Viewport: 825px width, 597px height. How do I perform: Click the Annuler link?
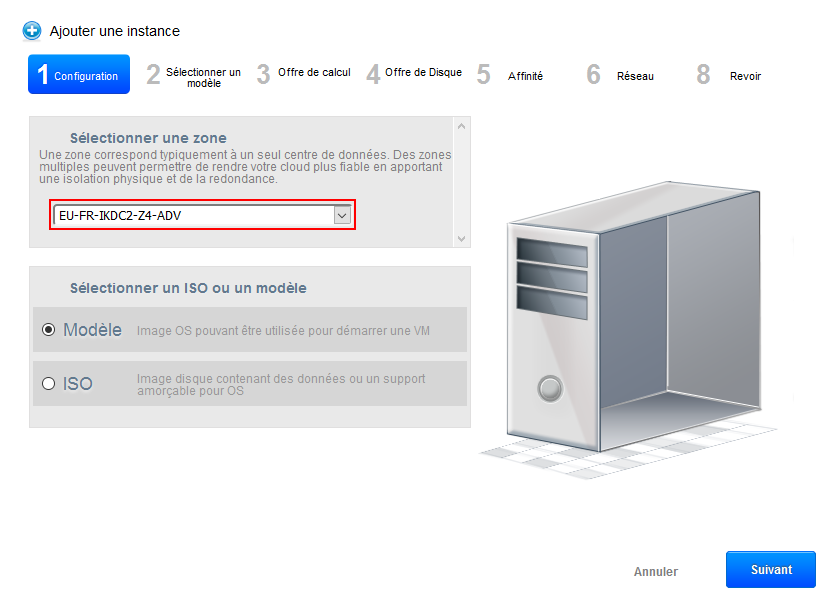point(655,572)
